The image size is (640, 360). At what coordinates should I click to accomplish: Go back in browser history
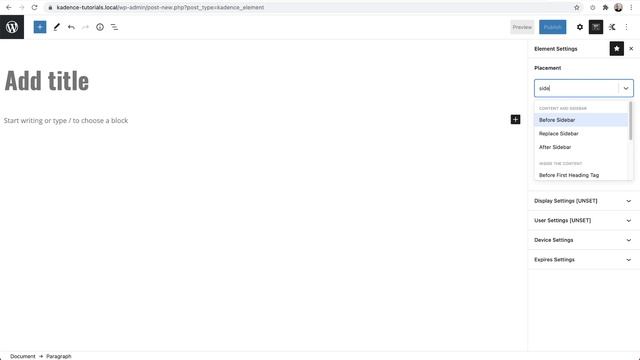click(x=9, y=7)
